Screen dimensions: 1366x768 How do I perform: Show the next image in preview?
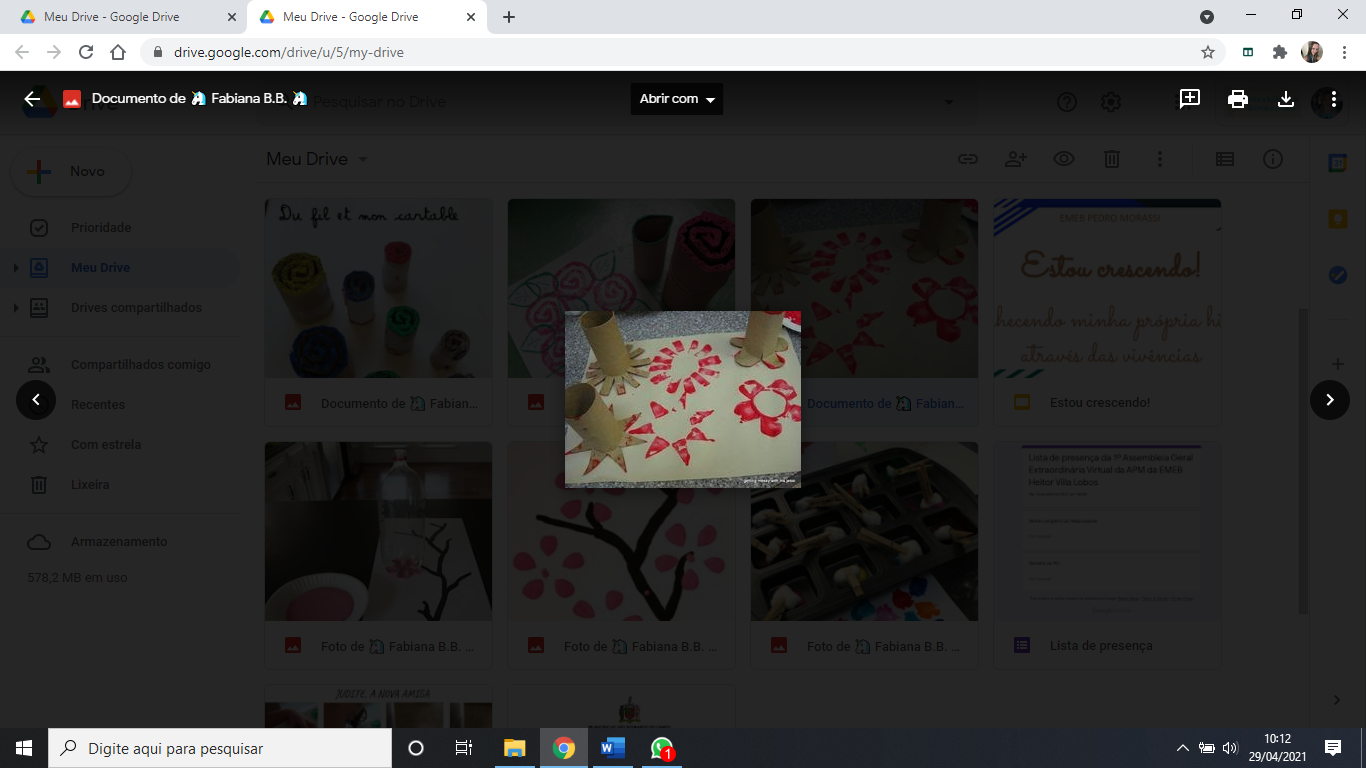coord(1330,400)
